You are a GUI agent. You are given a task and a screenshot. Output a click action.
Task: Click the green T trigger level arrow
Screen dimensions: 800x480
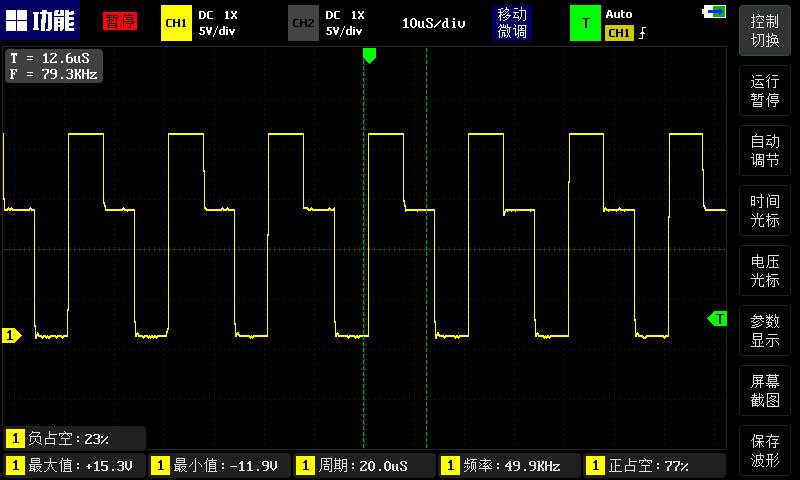pyautogui.click(x=717, y=318)
